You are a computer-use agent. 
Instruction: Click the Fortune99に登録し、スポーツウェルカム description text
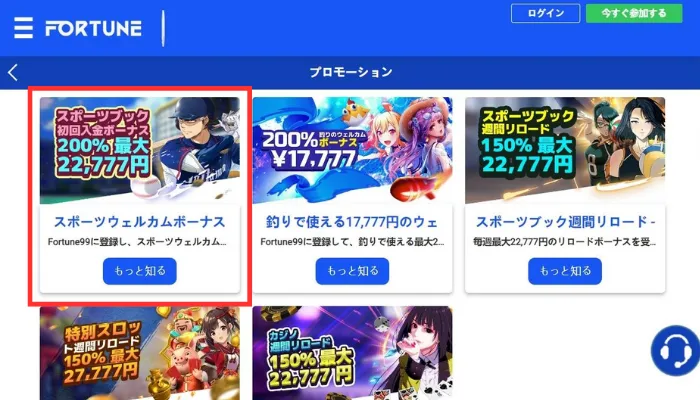coord(137,242)
